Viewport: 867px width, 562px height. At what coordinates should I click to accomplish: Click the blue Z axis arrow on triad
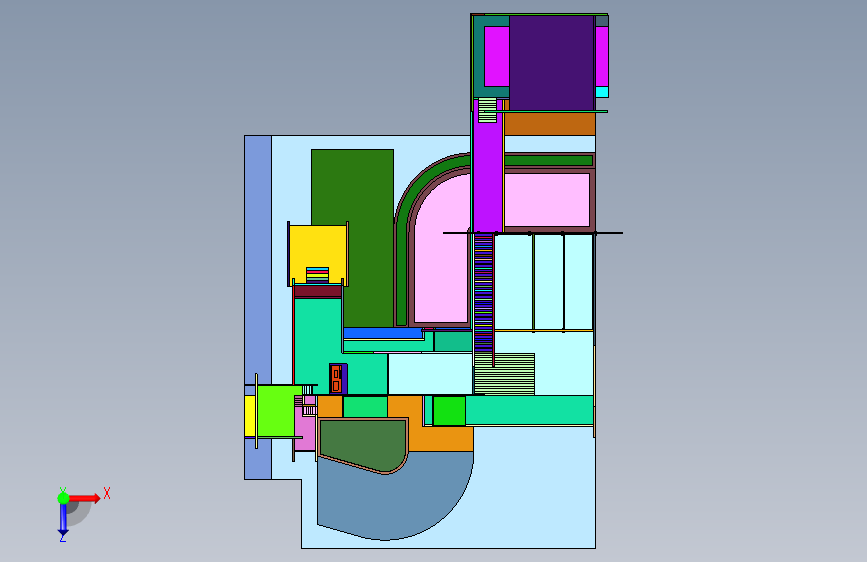tap(63, 520)
